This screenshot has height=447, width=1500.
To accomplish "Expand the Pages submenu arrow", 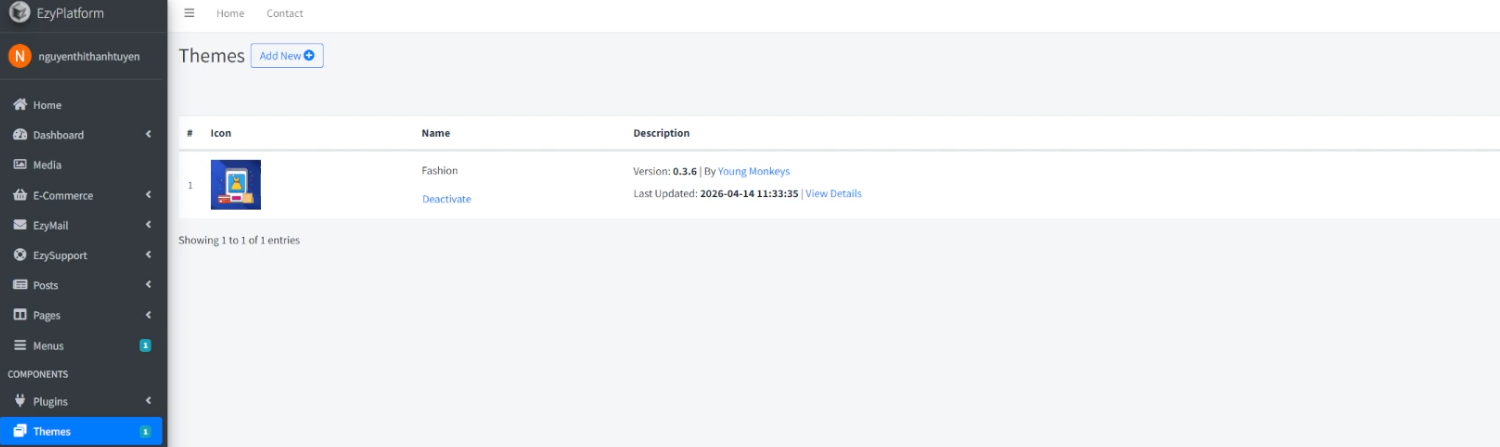I will (x=148, y=315).
